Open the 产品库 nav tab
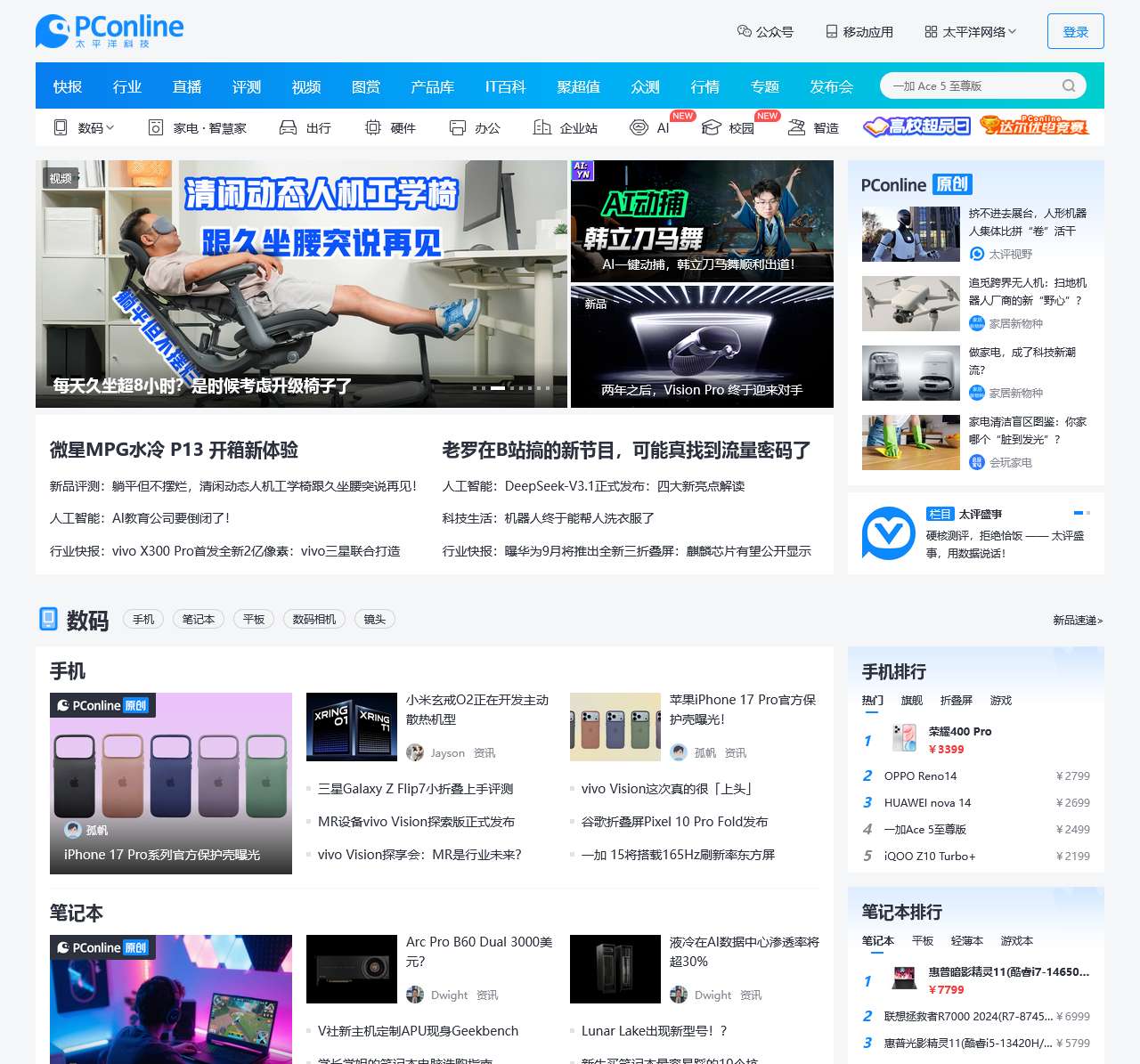Viewport: 1140px width, 1064px height. point(432,86)
